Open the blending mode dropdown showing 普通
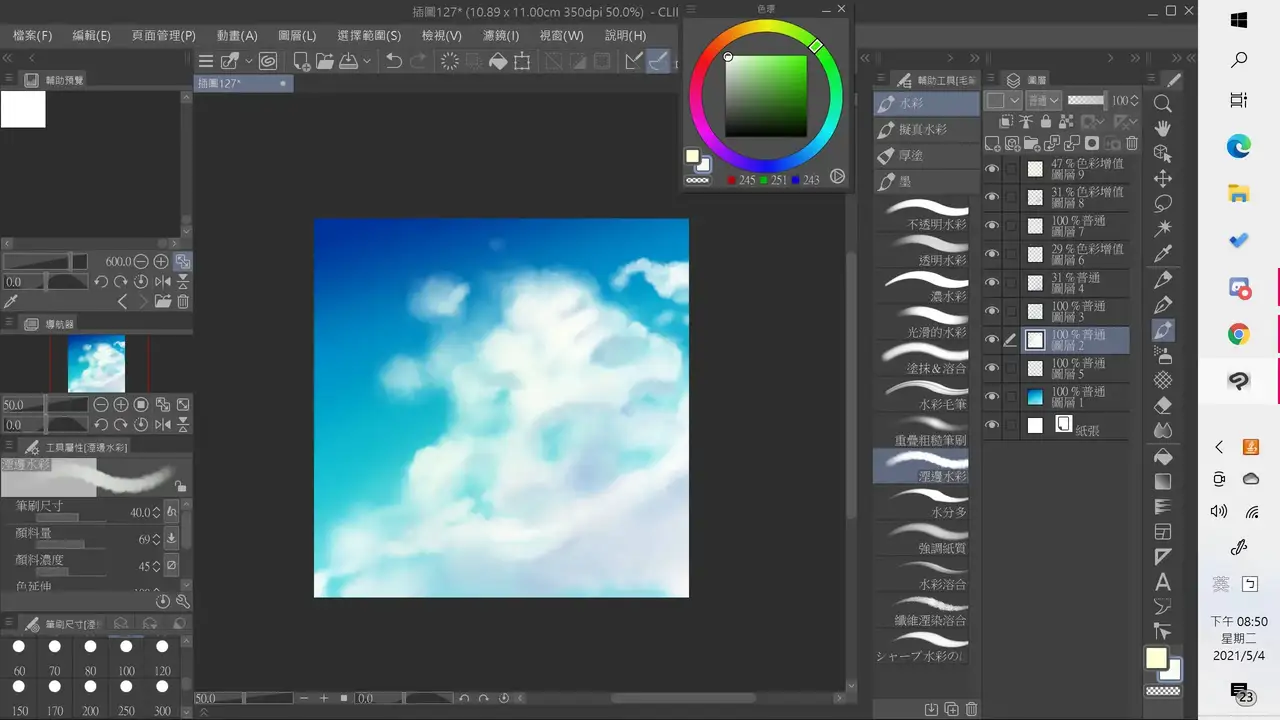 tap(1044, 100)
